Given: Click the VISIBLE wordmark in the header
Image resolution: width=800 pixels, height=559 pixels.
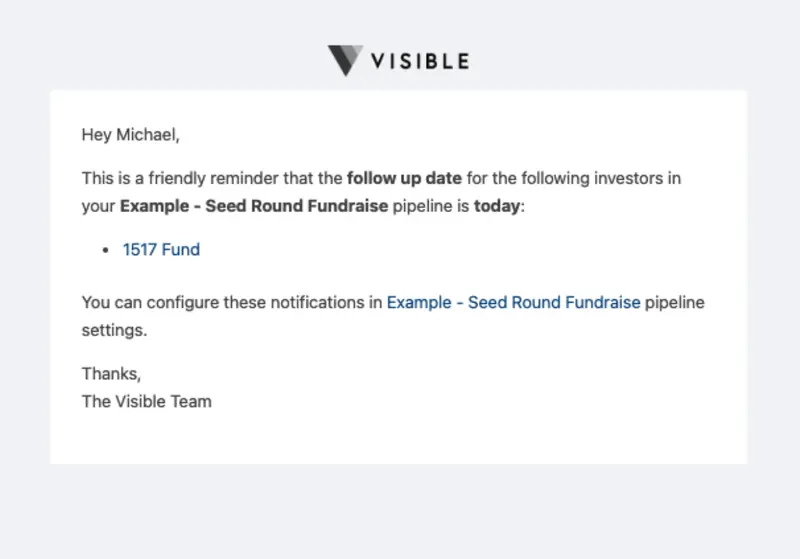Looking at the screenshot, I should coord(420,61).
